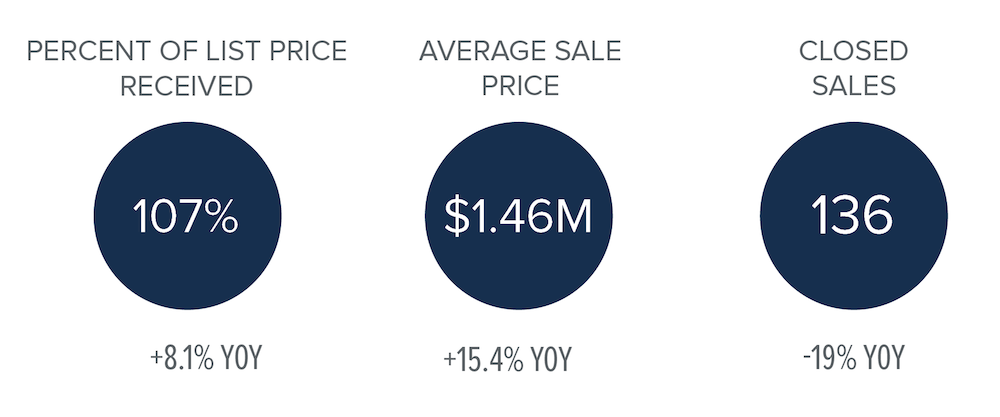
Task: Select the $1.46M value text
Action: (x=518, y=217)
